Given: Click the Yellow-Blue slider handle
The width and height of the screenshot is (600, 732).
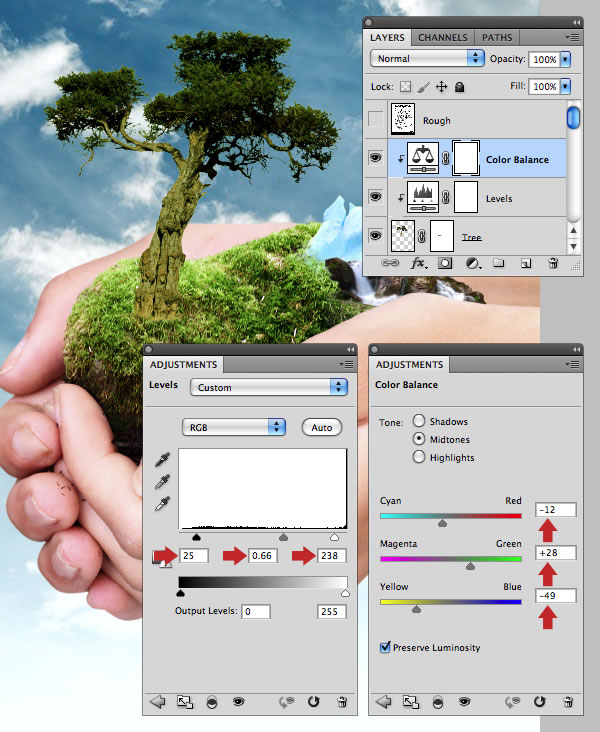Looking at the screenshot, I should point(416,609).
